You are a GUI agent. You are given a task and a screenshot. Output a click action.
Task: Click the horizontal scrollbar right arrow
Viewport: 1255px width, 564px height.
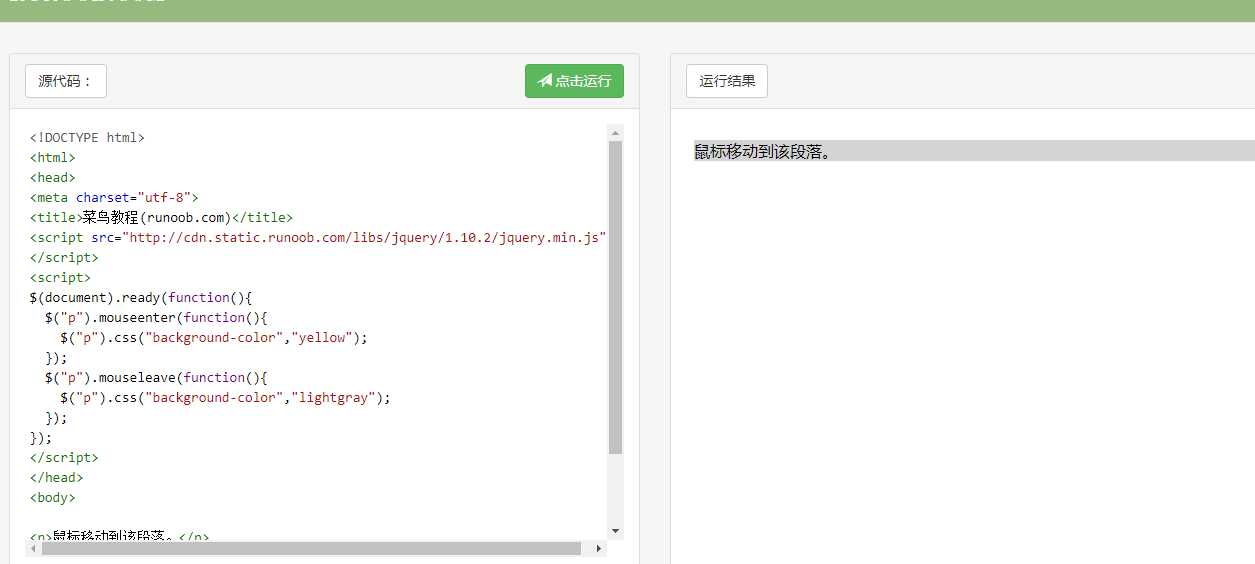pos(599,548)
